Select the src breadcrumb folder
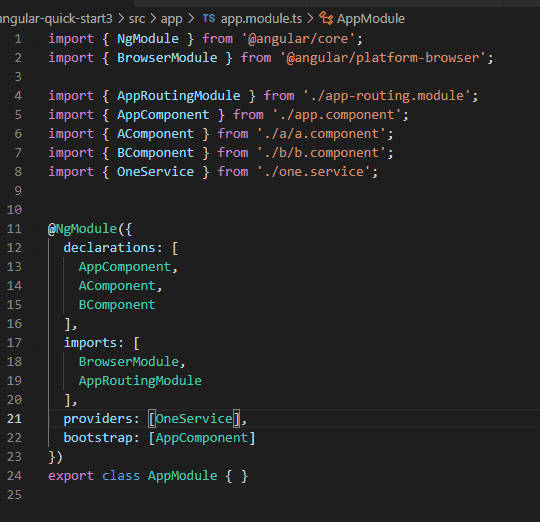This screenshot has height=522, width=540. coord(137,19)
